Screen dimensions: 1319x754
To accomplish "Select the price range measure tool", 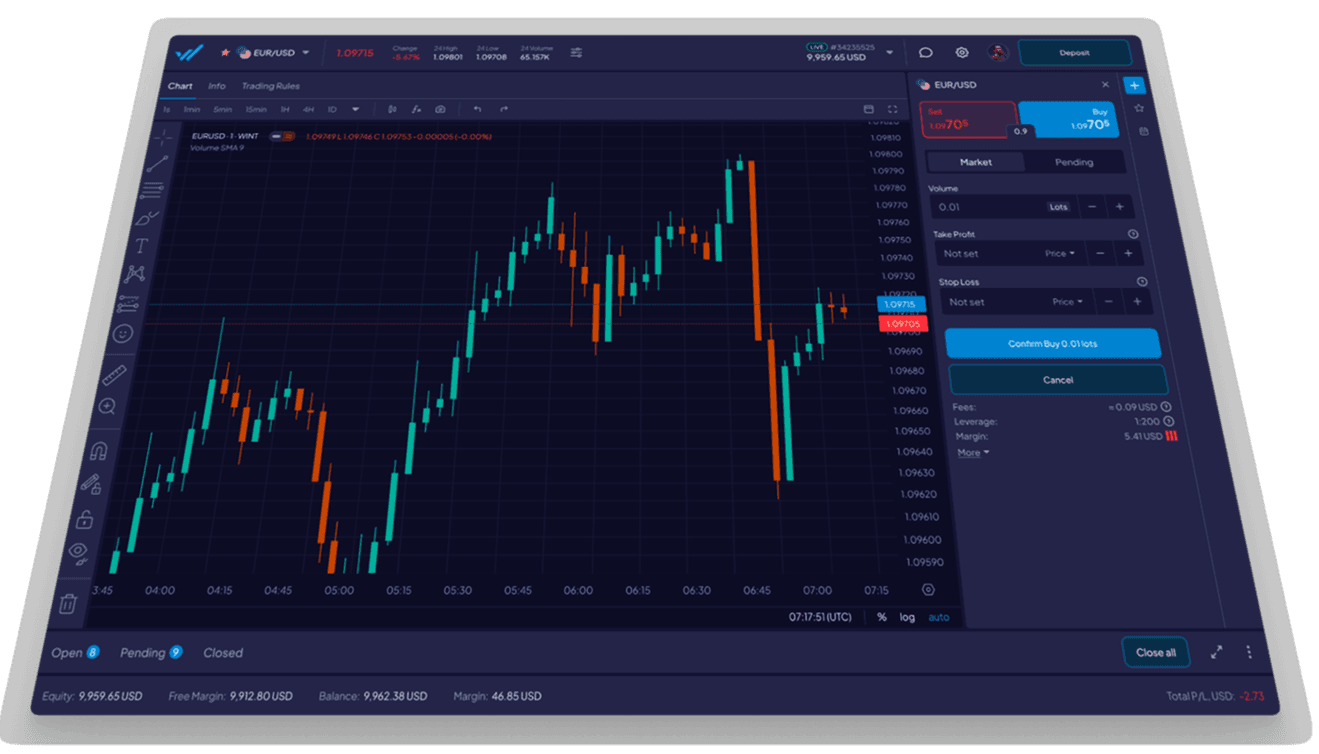I will (x=129, y=303).
